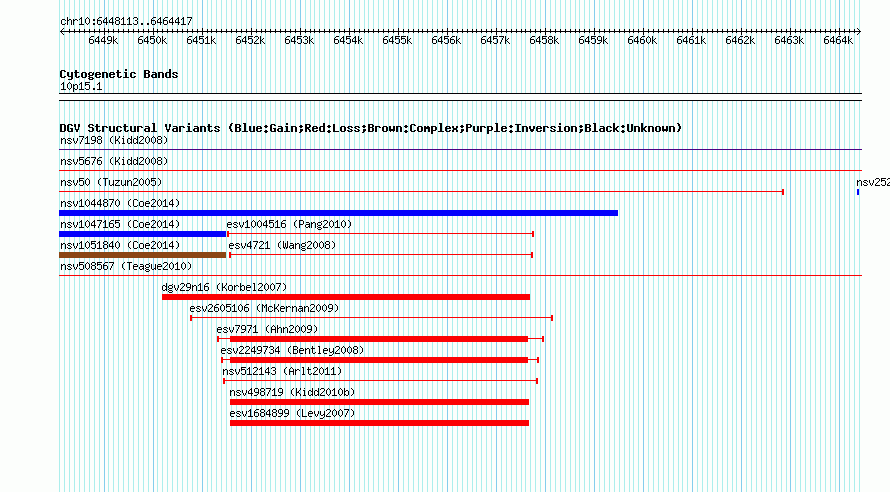
Task: Click the red esv7971 loss bar
Action: tap(379, 339)
